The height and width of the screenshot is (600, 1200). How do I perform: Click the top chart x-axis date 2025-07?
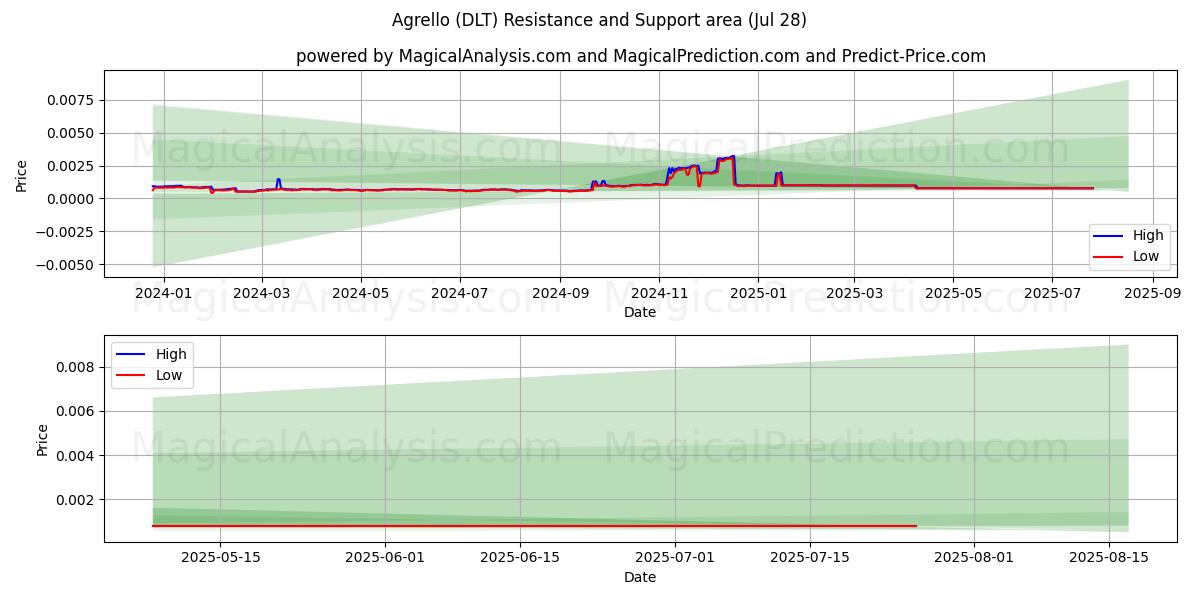(x=1051, y=293)
